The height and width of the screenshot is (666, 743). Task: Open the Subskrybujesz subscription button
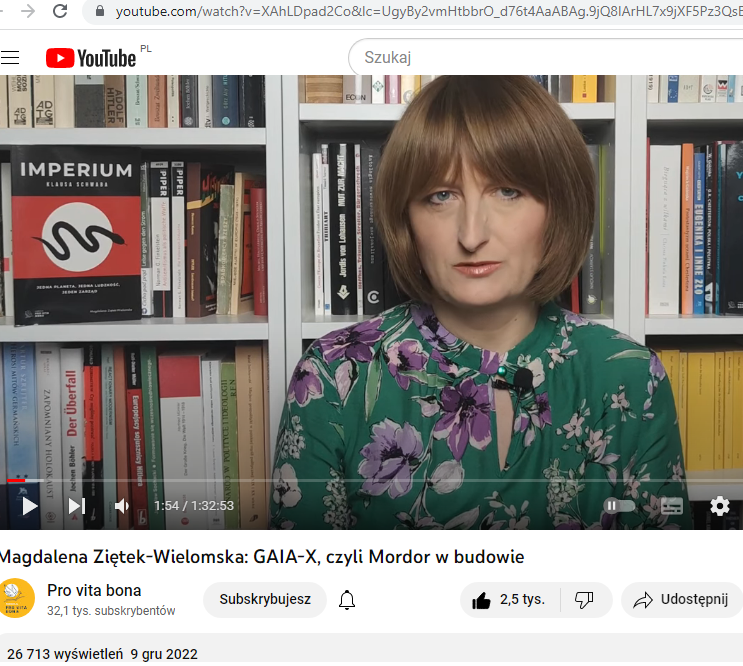pyautogui.click(x=265, y=600)
